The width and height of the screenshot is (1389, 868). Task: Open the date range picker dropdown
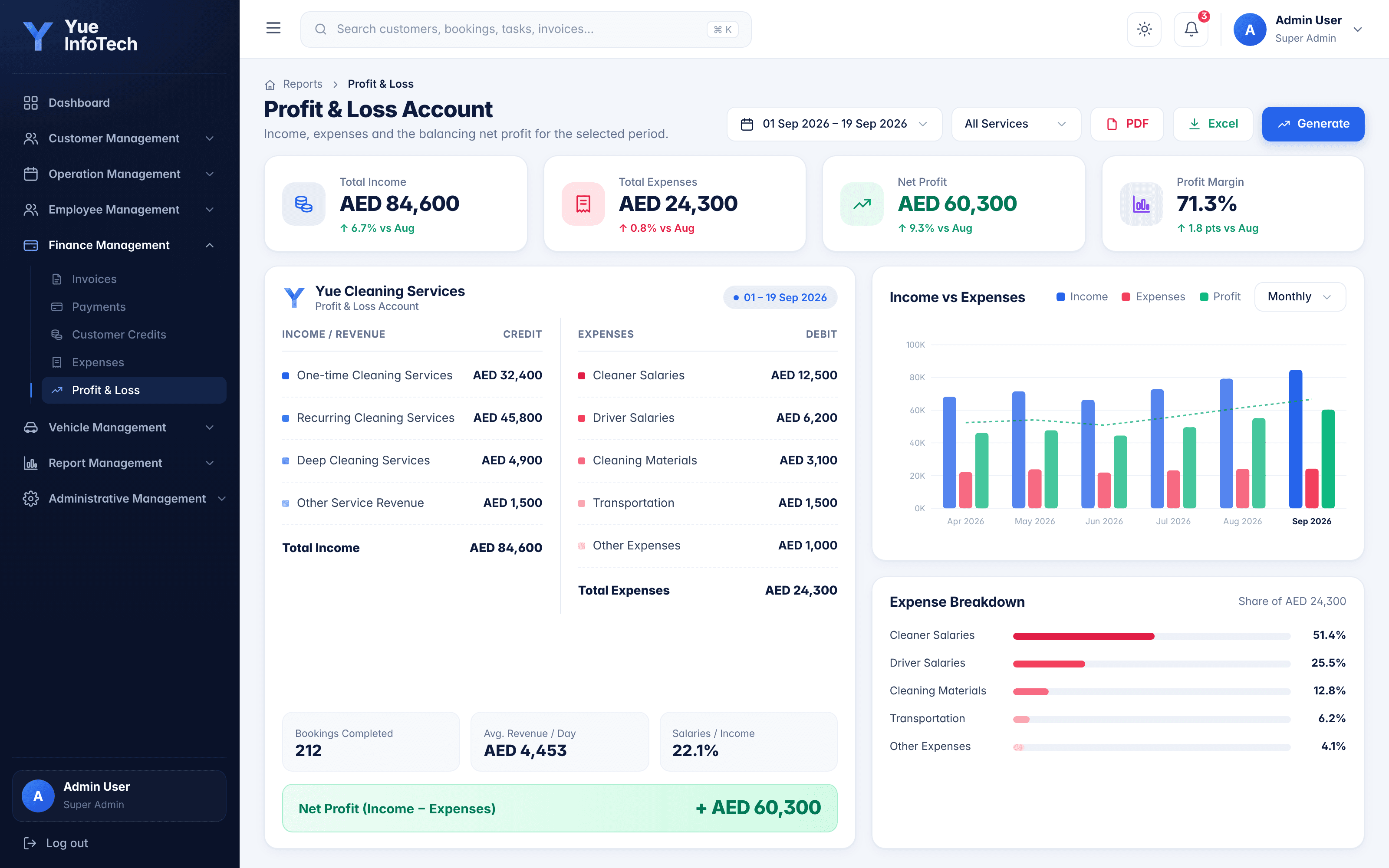click(x=834, y=124)
